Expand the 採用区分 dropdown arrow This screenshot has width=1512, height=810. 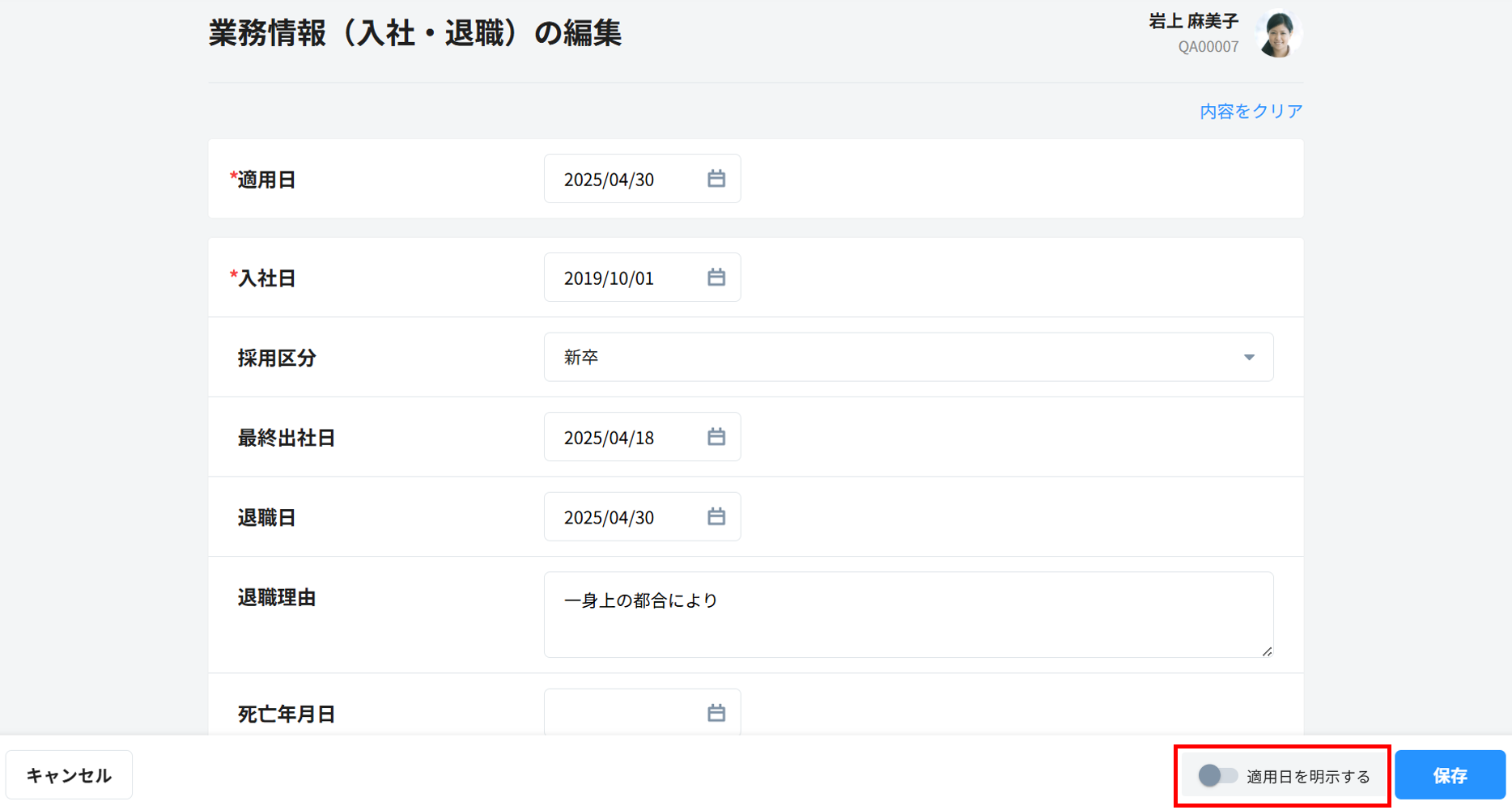(1249, 358)
